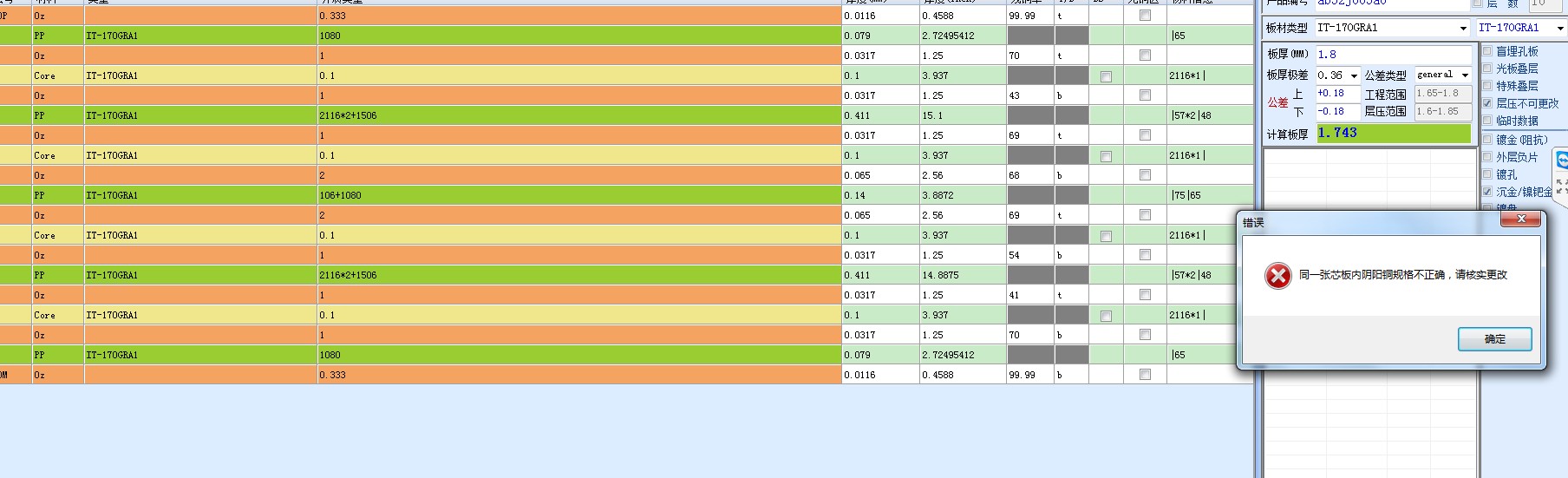Screen dimensions: 1568x478
Task: Open the TeamViewer side panel icon
Action: point(1562,160)
